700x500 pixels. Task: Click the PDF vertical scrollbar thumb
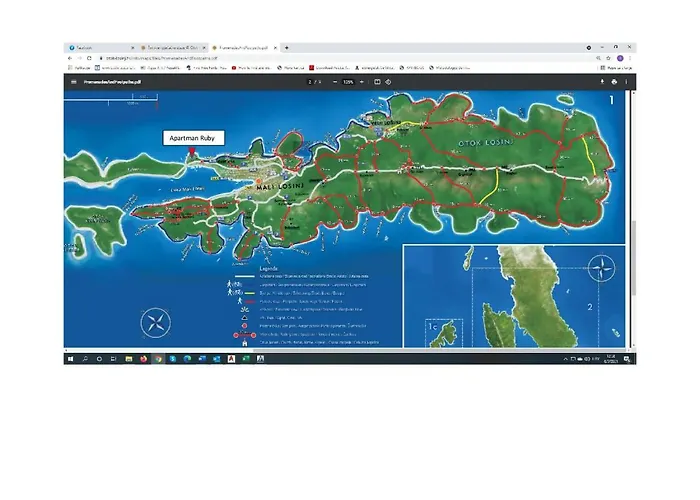[633, 258]
